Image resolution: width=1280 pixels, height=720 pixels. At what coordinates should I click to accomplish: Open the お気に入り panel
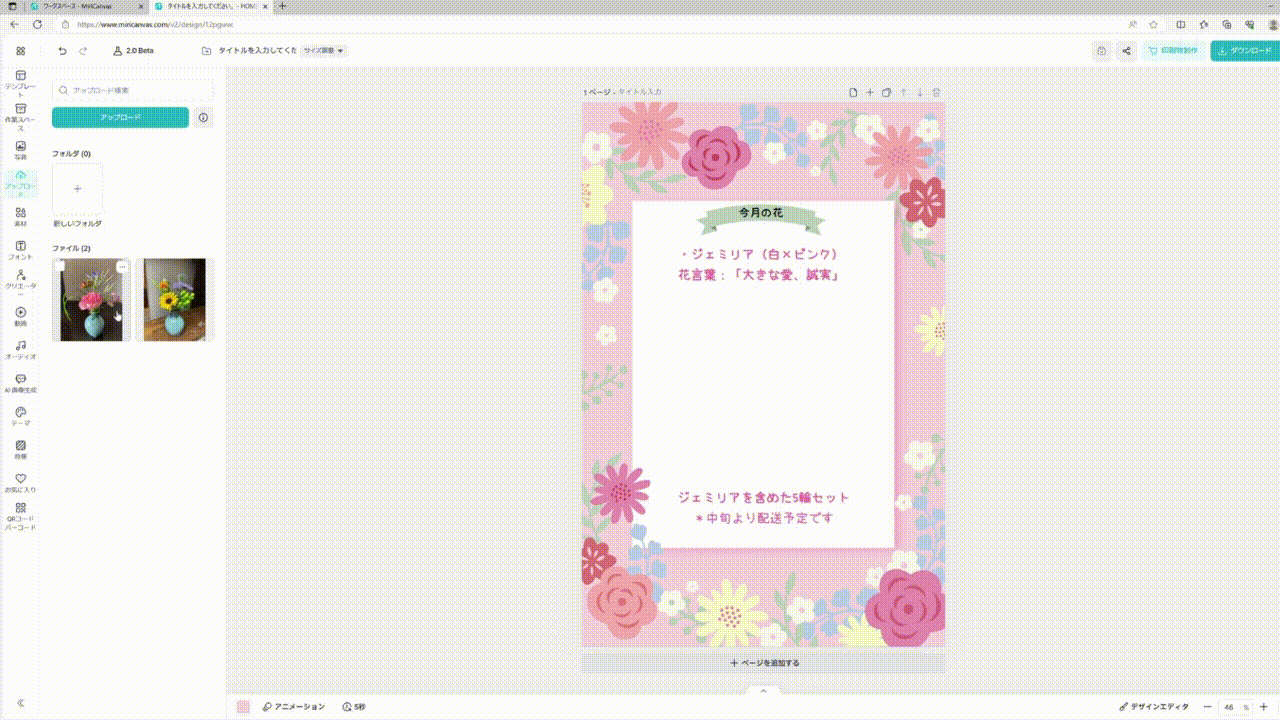20,480
